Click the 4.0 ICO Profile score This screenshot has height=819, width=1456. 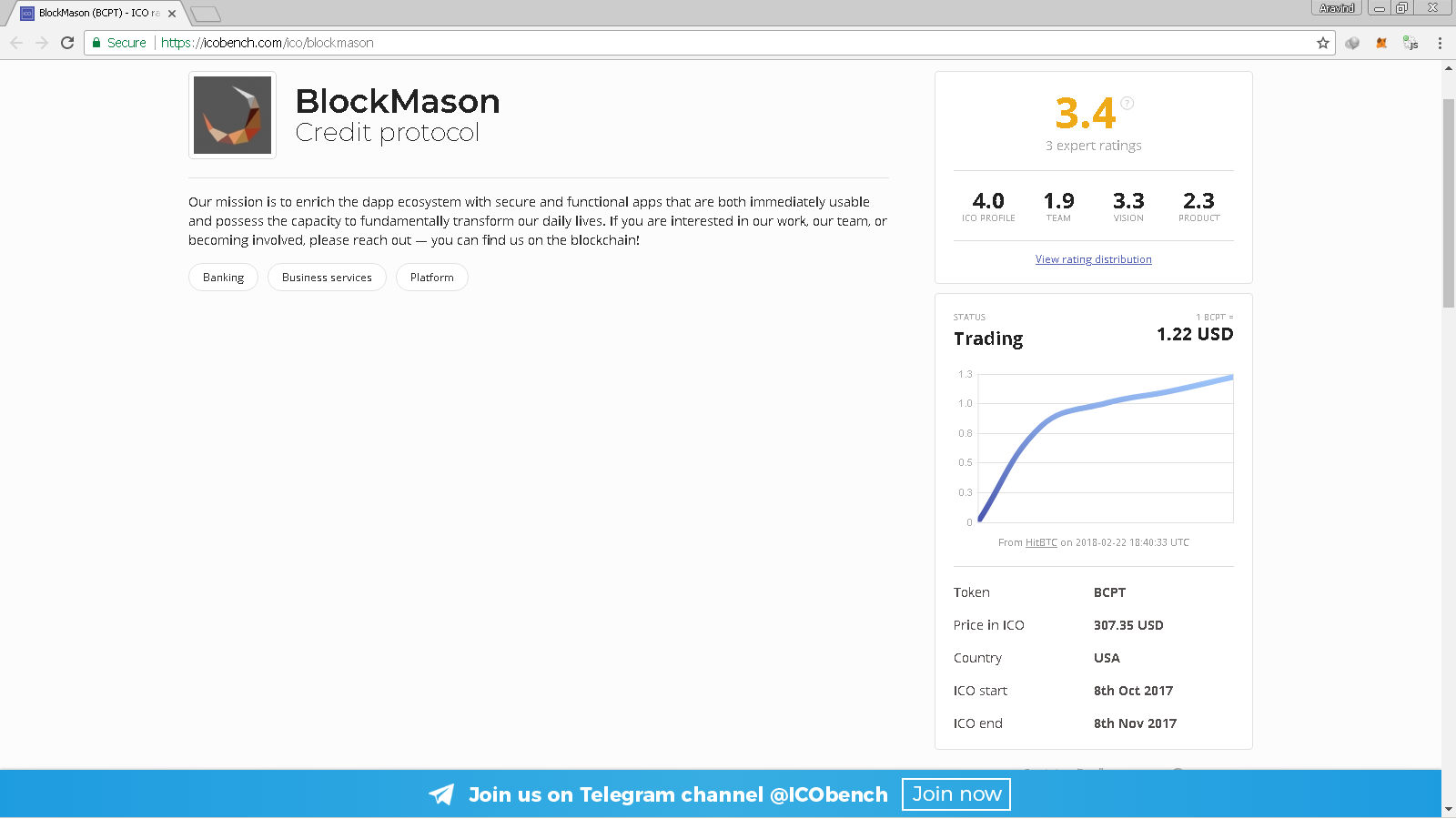tap(988, 201)
